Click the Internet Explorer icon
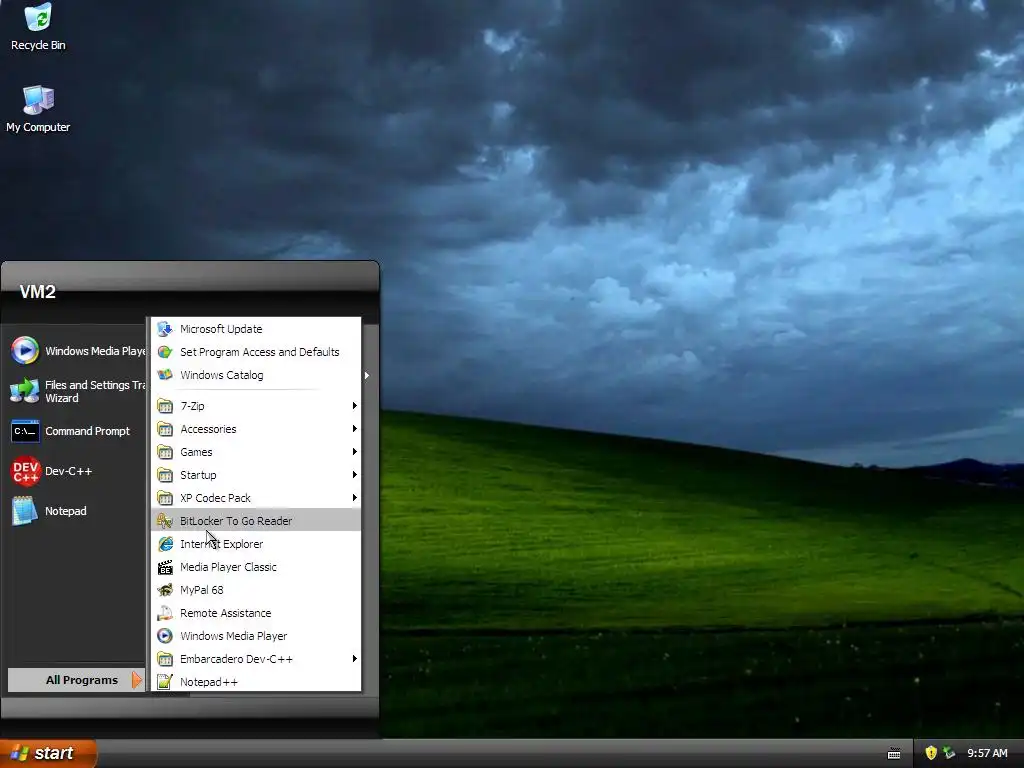1024x768 pixels. (165, 544)
